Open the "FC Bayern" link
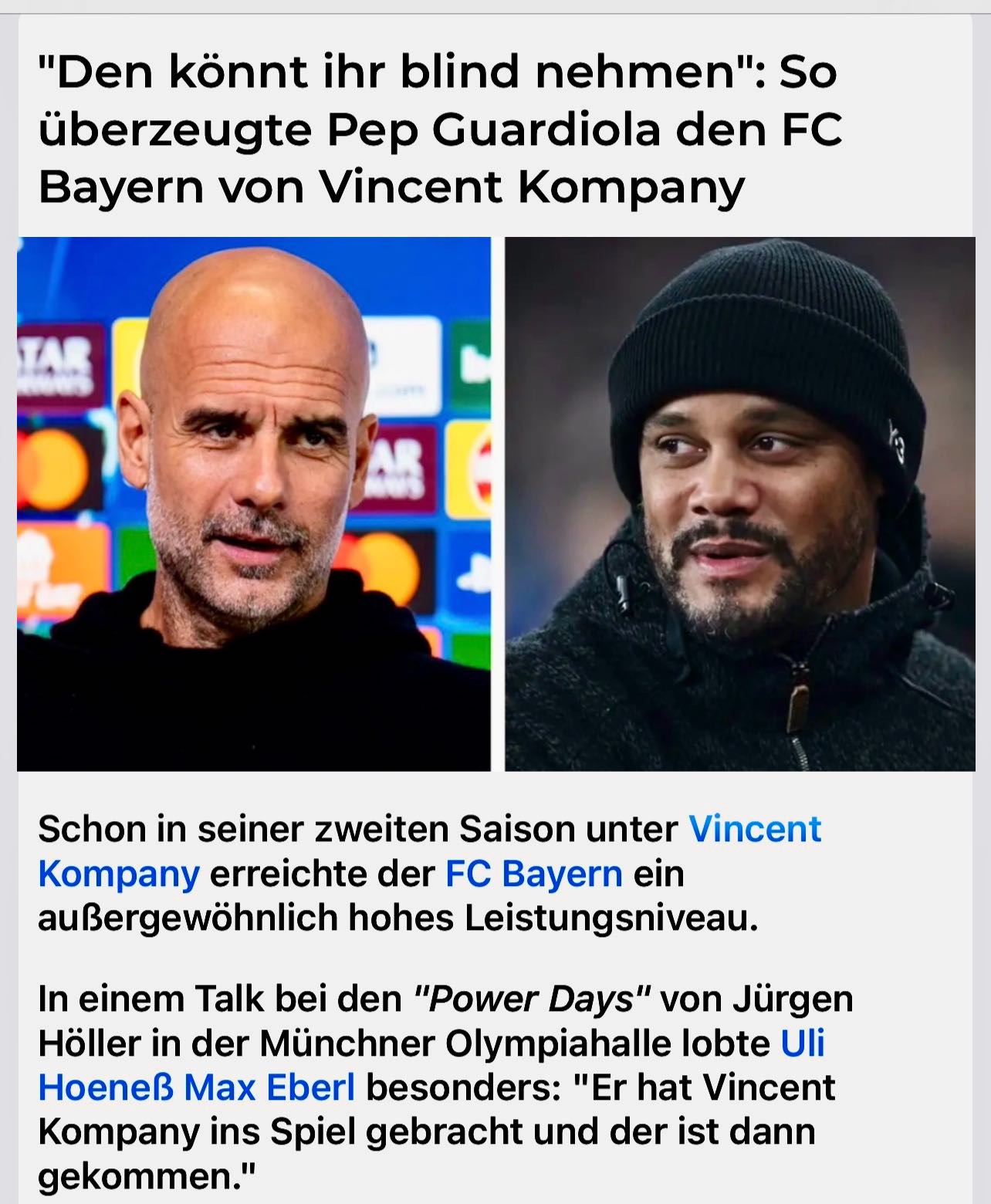The height and width of the screenshot is (1204, 991). pyautogui.click(x=534, y=874)
